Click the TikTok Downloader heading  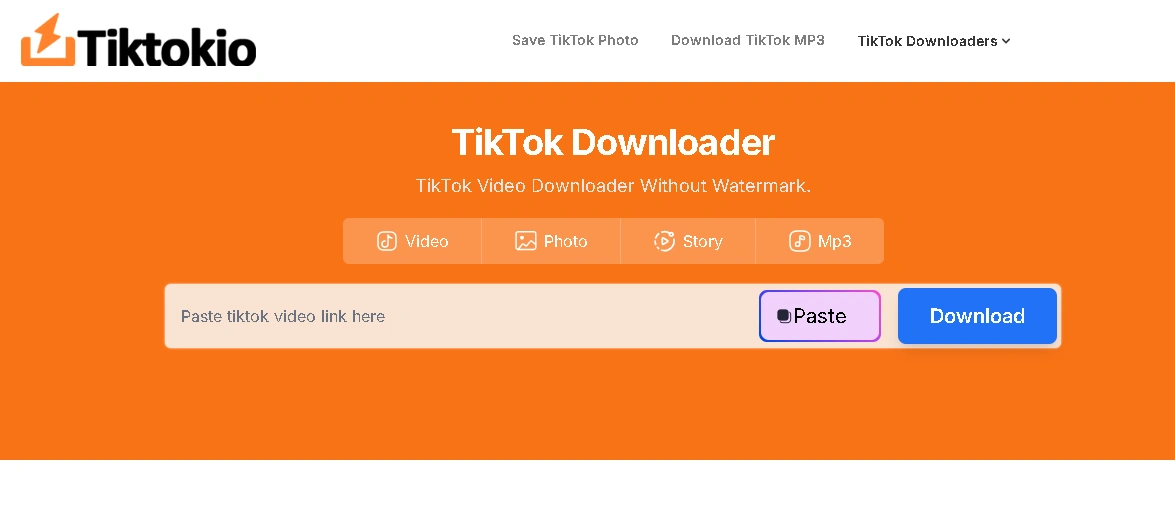tap(613, 142)
